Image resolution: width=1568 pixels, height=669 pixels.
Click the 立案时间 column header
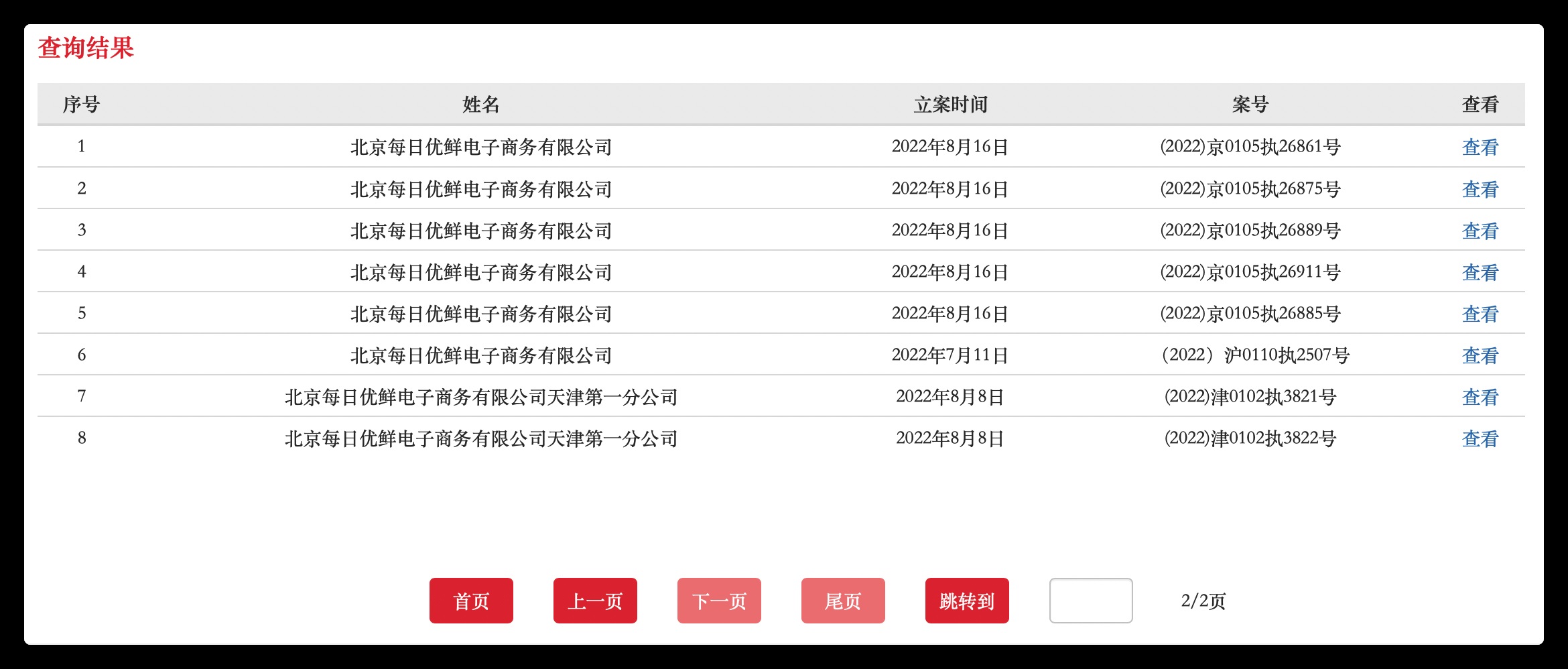pyautogui.click(x=950, y=105)
